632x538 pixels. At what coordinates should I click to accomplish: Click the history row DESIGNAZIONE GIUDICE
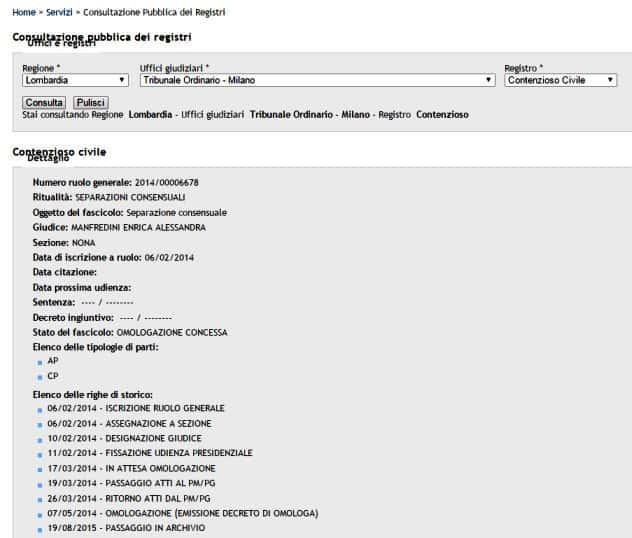click(x=125, y=438)
